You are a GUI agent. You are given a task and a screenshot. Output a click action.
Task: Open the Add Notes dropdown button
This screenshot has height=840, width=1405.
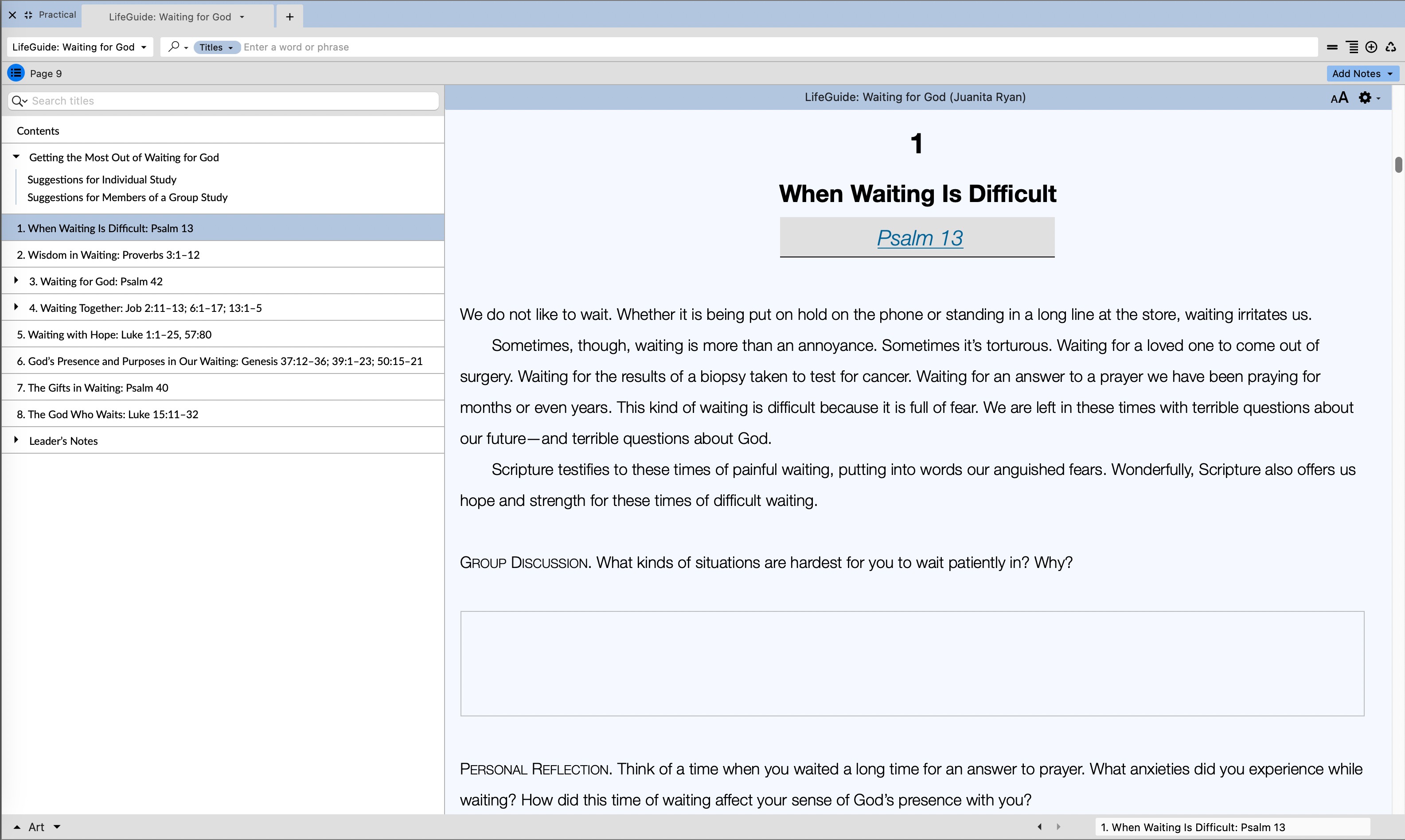click(1362, 74)
